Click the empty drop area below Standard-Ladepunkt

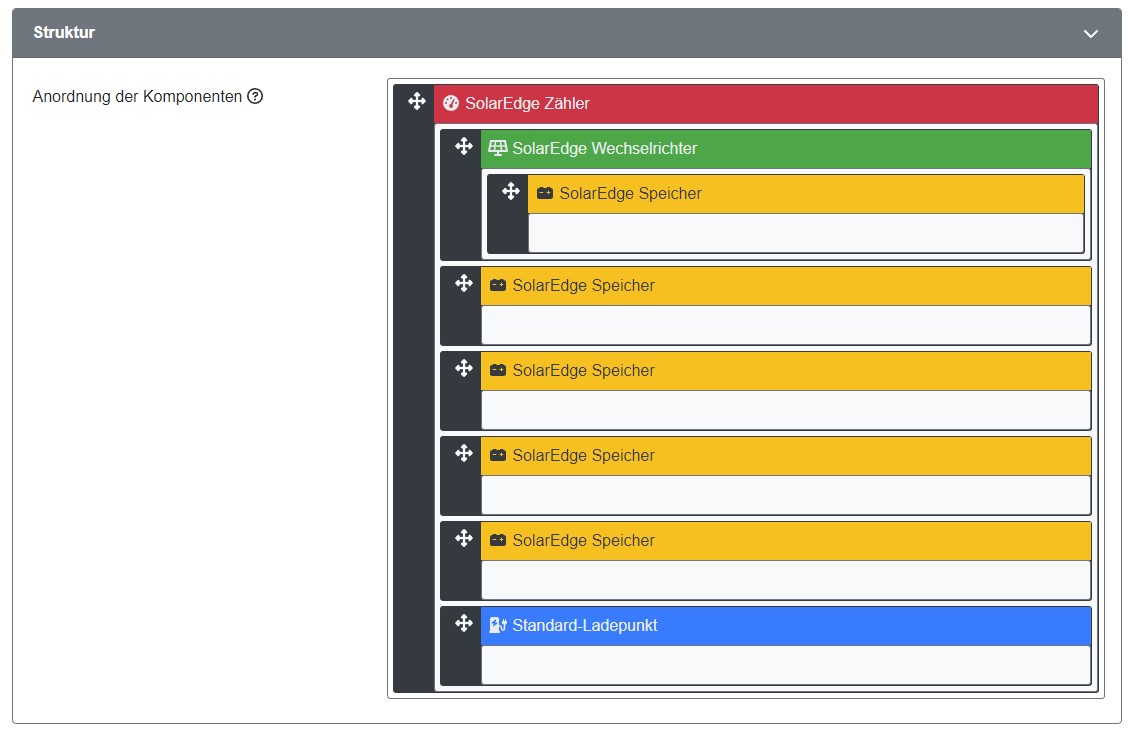(x=785, y=665)
